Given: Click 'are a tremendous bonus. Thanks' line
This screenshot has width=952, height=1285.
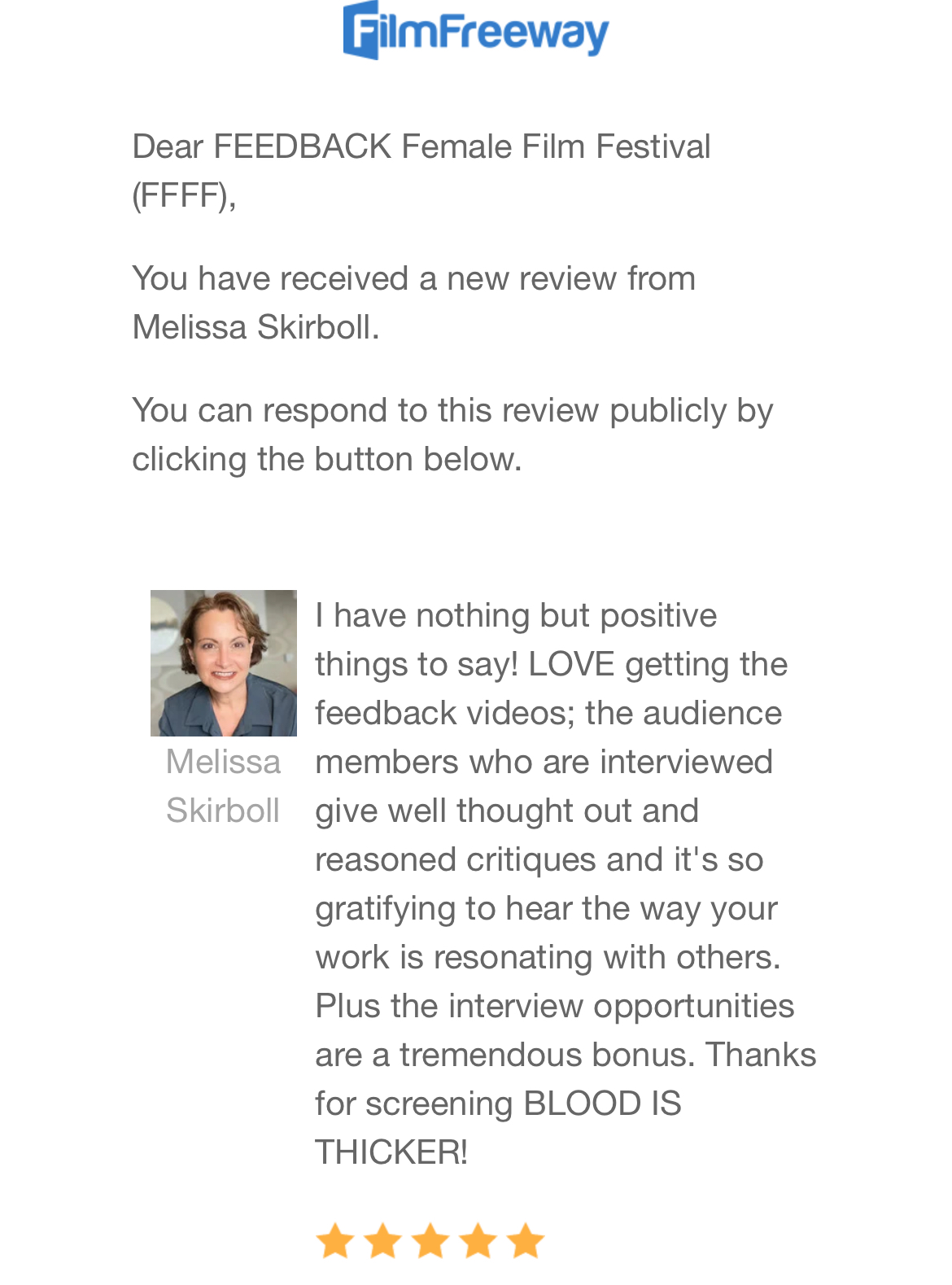Looking at the screenshot, I should coord(565,1056).
